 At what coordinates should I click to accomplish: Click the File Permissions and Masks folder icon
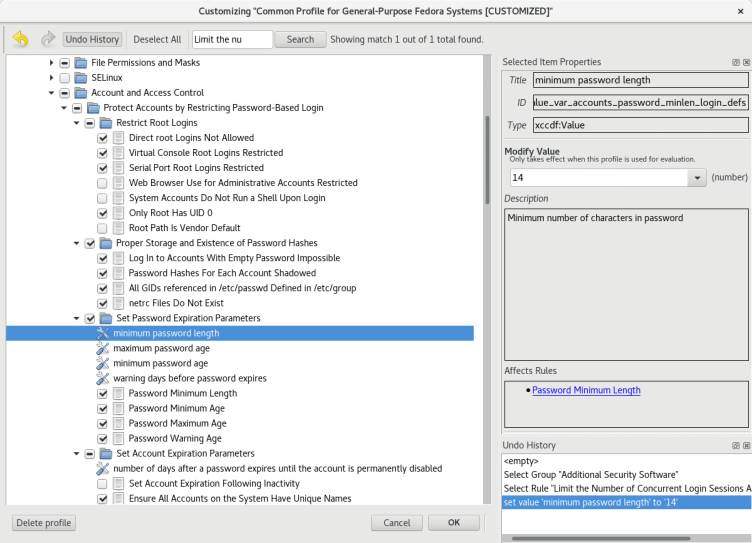pos(81,63)
